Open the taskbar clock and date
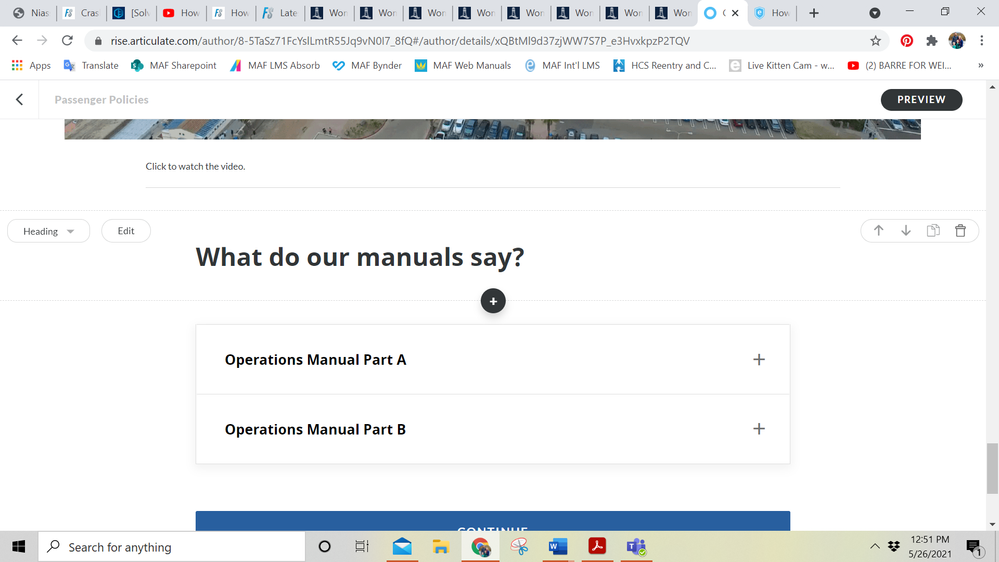This screenshot has width=999, height=562. coord(930,547)
